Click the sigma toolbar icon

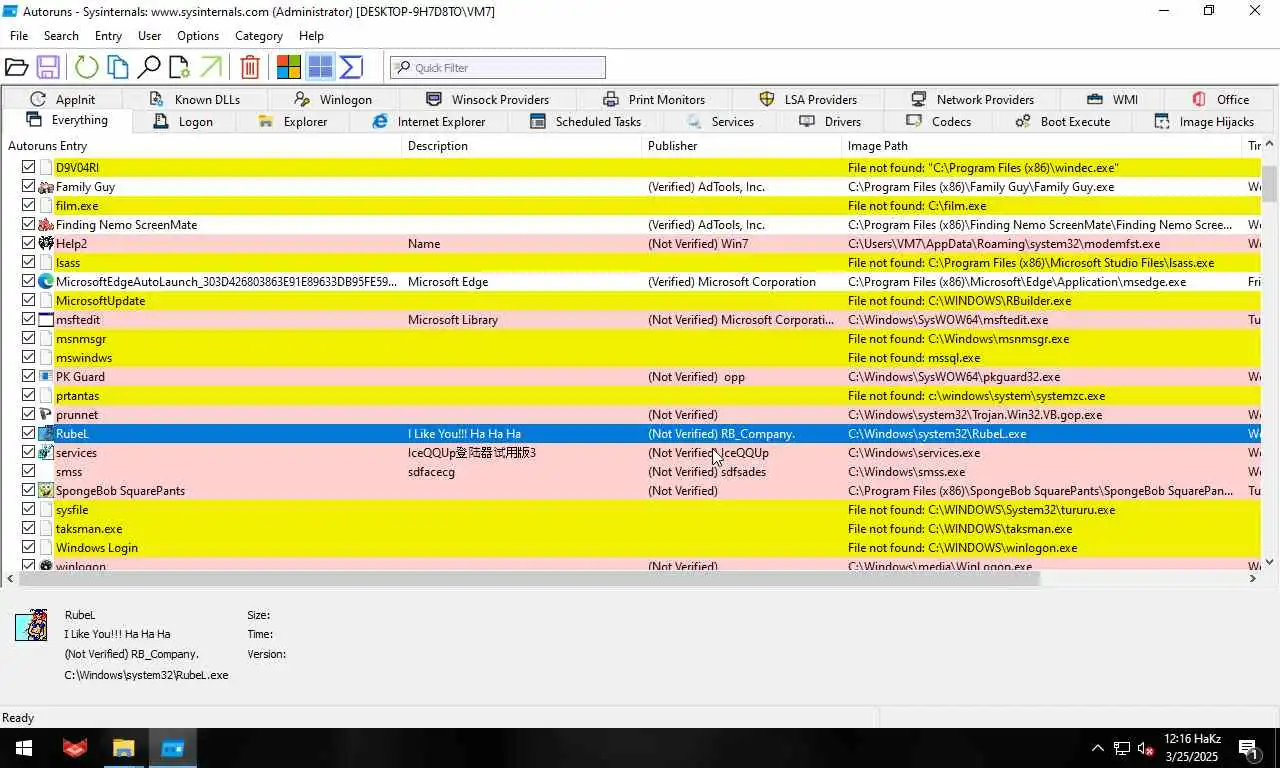coord(351,67)
